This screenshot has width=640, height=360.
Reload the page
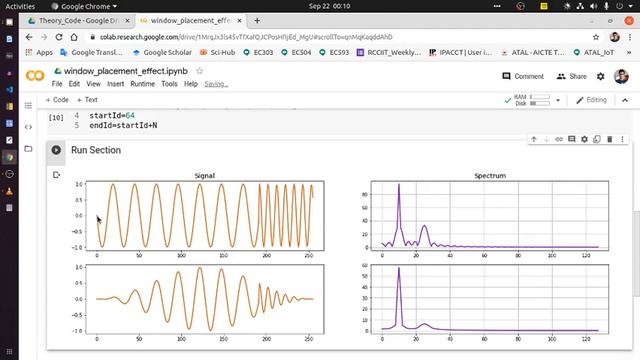click(x=59, y=37)
